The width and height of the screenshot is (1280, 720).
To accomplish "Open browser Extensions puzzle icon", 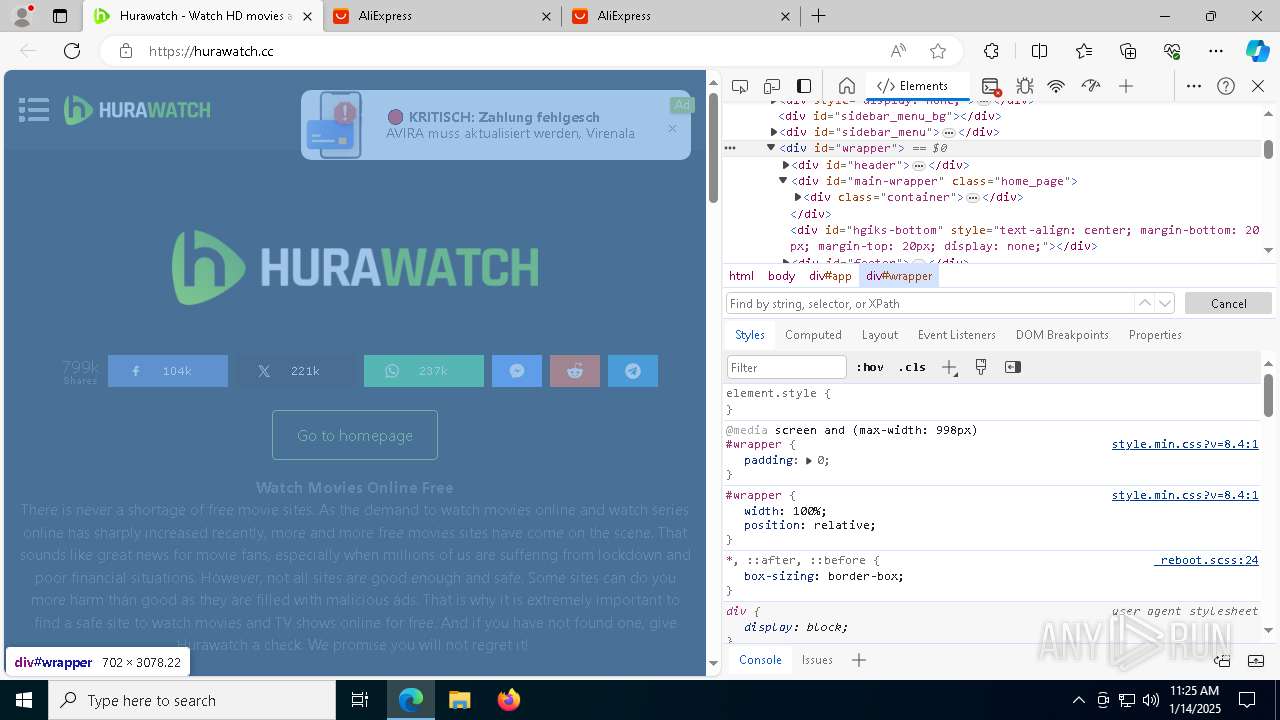I will point(991,51).
